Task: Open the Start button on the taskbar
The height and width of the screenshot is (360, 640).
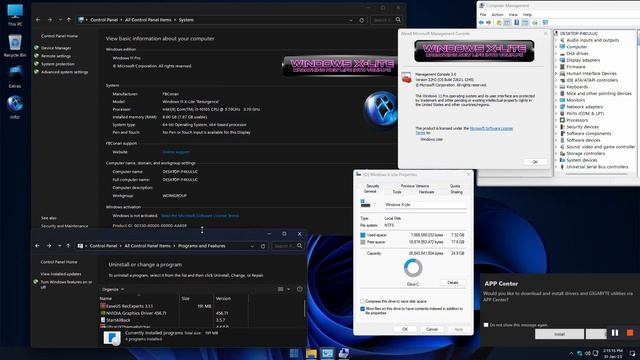Action: coord(294,353)
